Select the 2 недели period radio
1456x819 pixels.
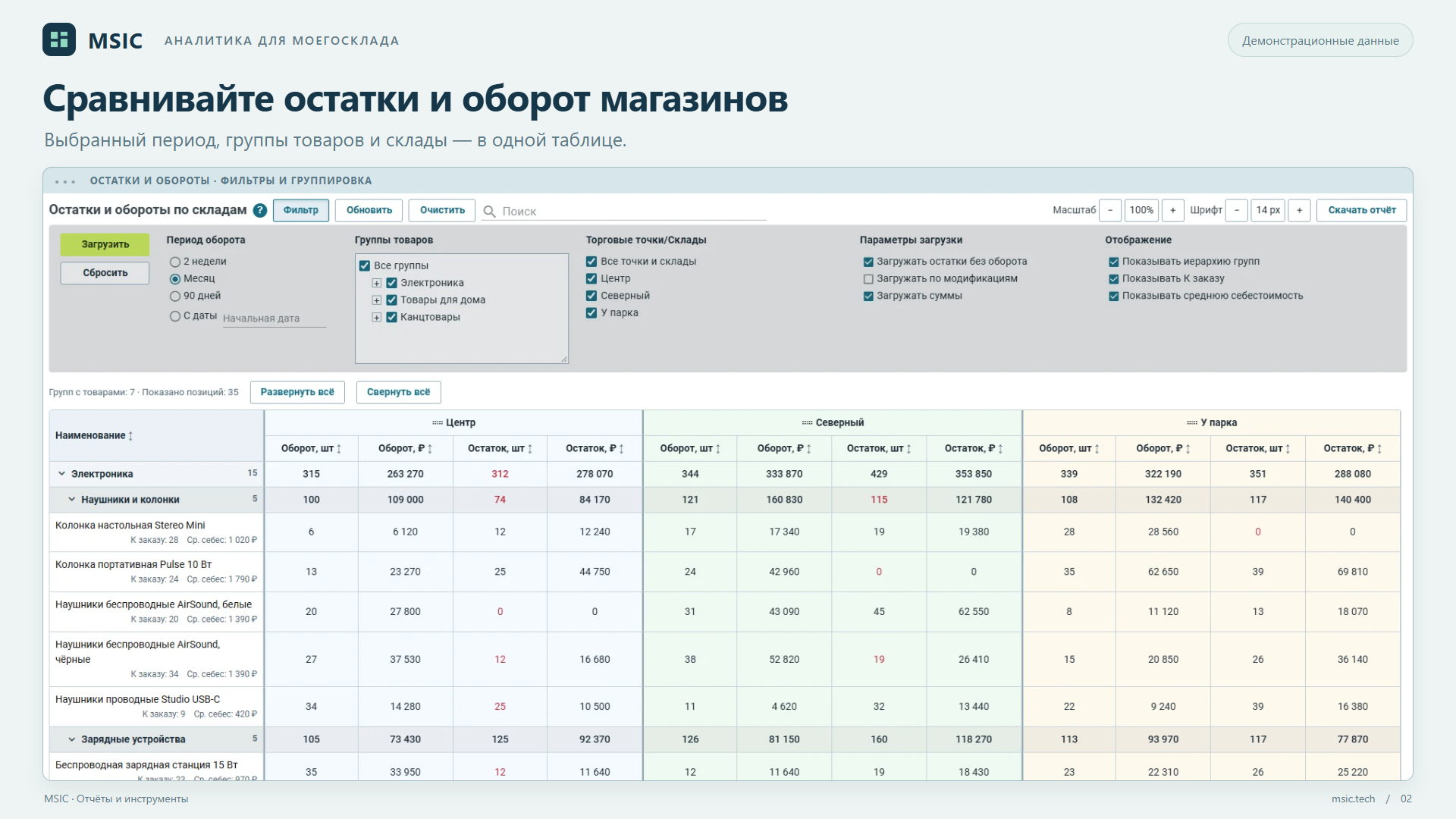[x=175, y=262]
